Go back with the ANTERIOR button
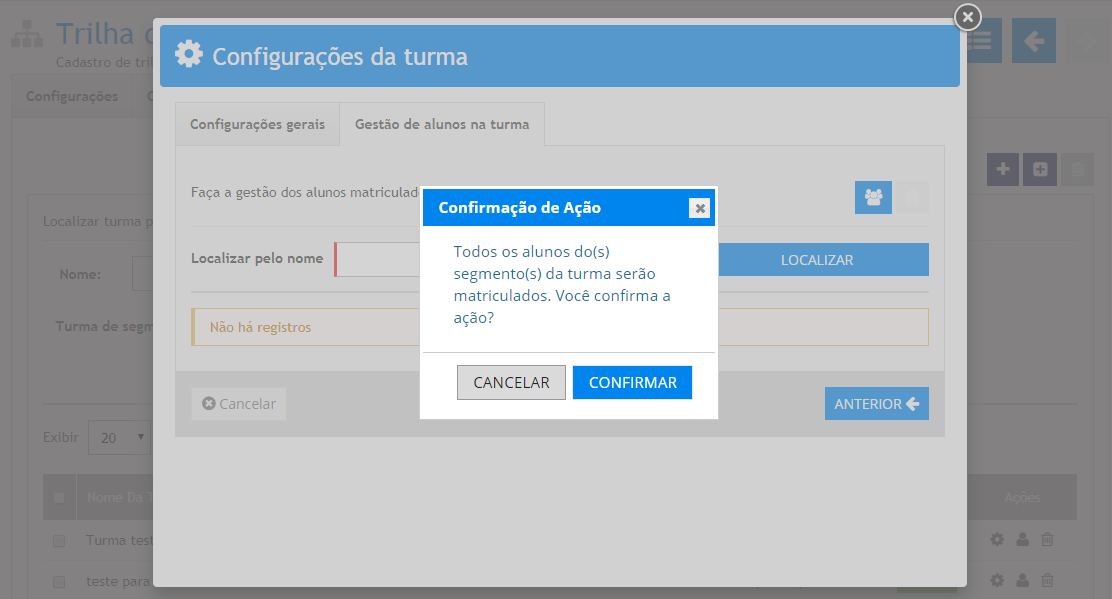 [876, 404]
